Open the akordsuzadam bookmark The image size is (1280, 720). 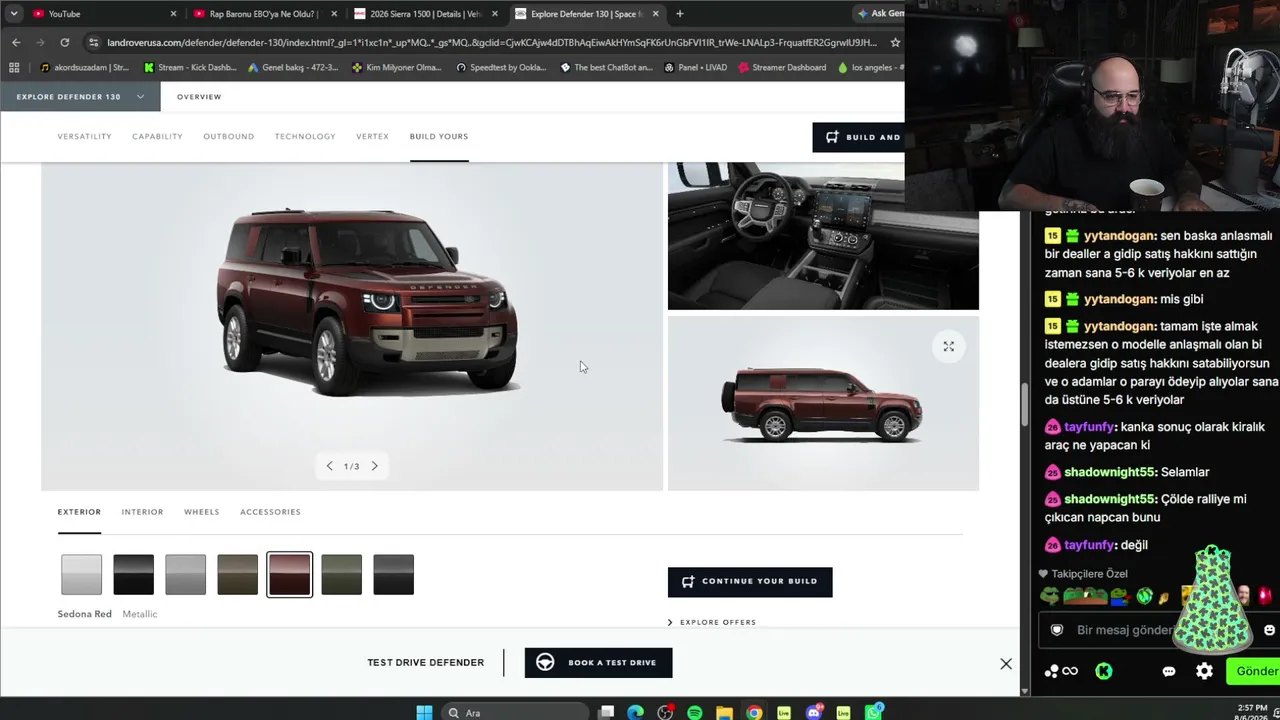click(85, 68)
